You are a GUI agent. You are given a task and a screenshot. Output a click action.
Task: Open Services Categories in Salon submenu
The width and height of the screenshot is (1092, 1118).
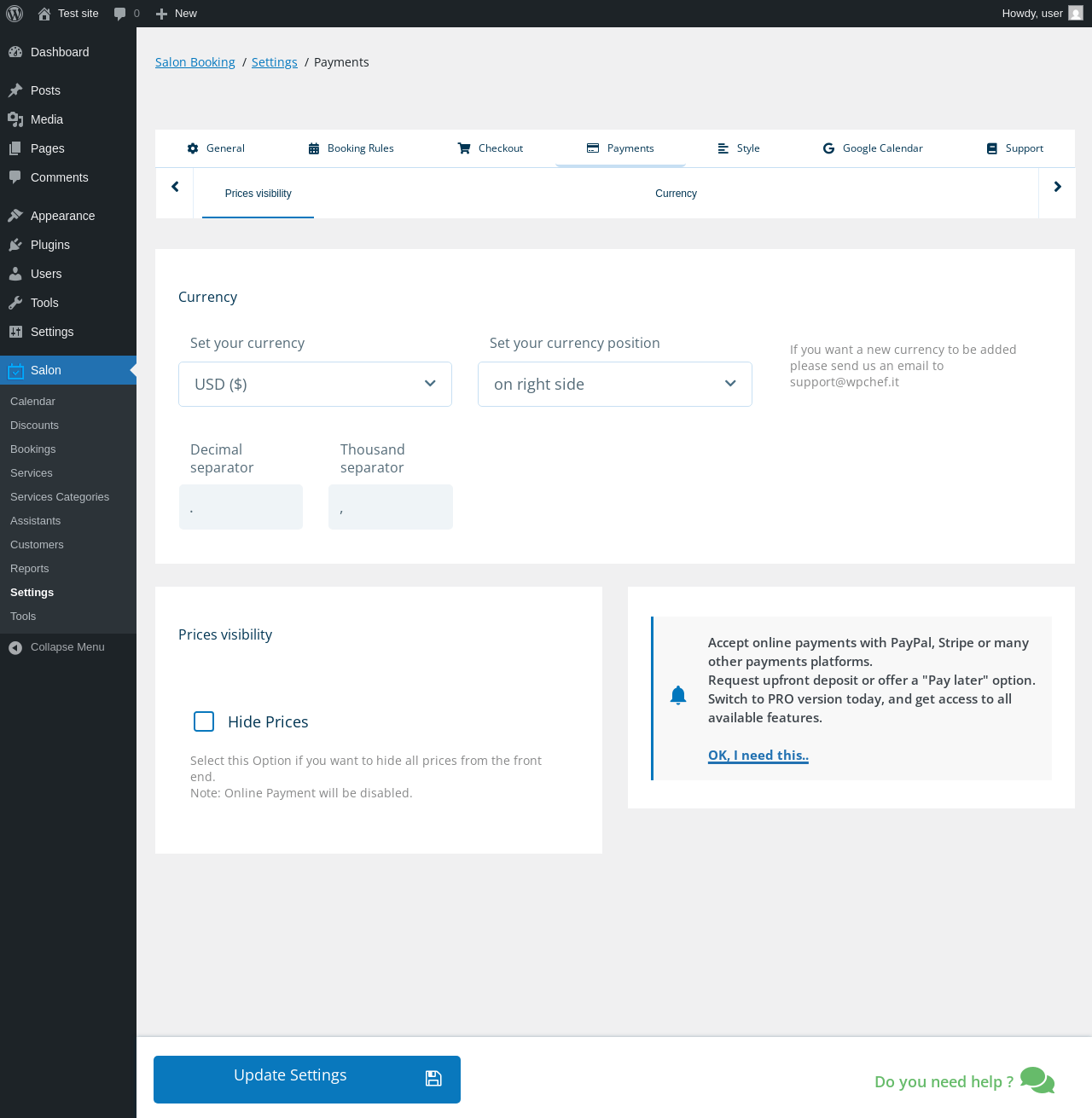60,497
